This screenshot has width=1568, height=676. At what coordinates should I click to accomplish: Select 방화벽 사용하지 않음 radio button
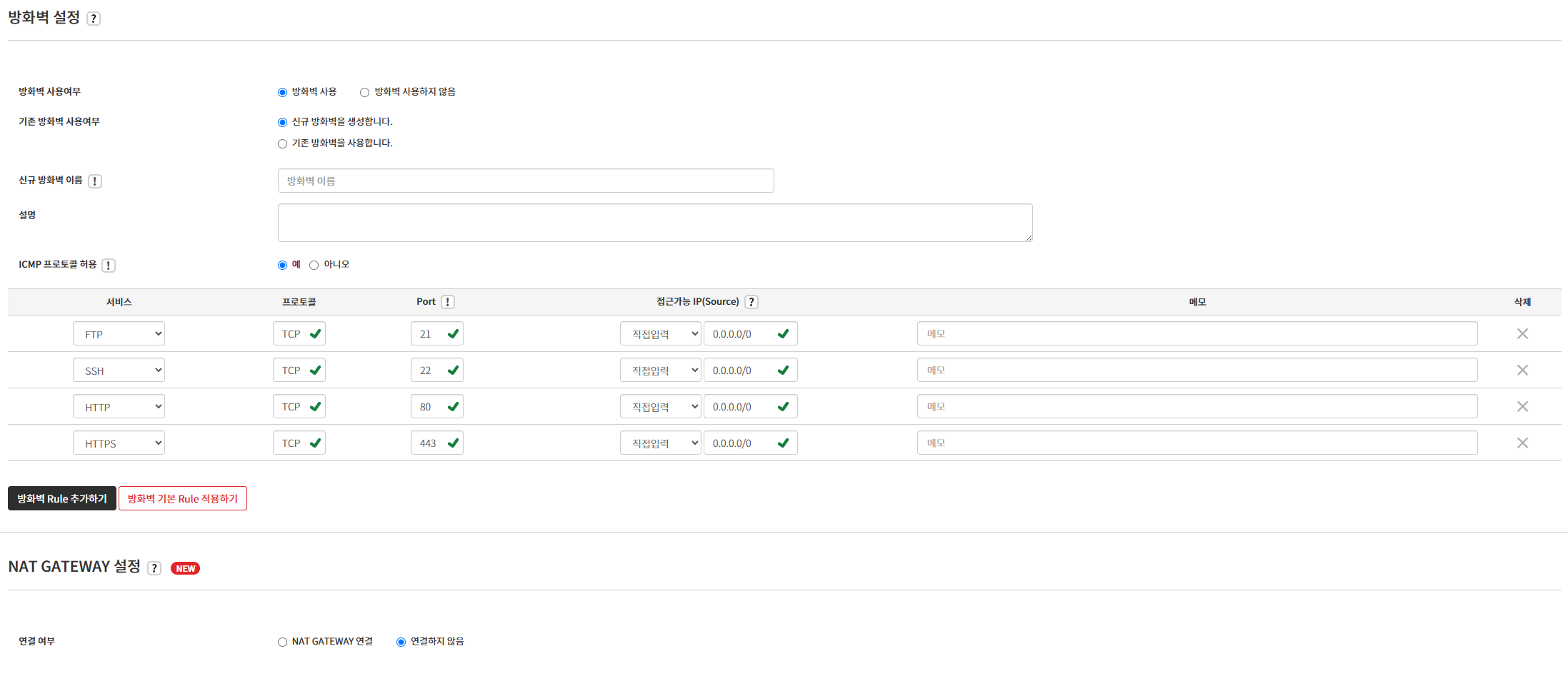click(x=364, y=92)
